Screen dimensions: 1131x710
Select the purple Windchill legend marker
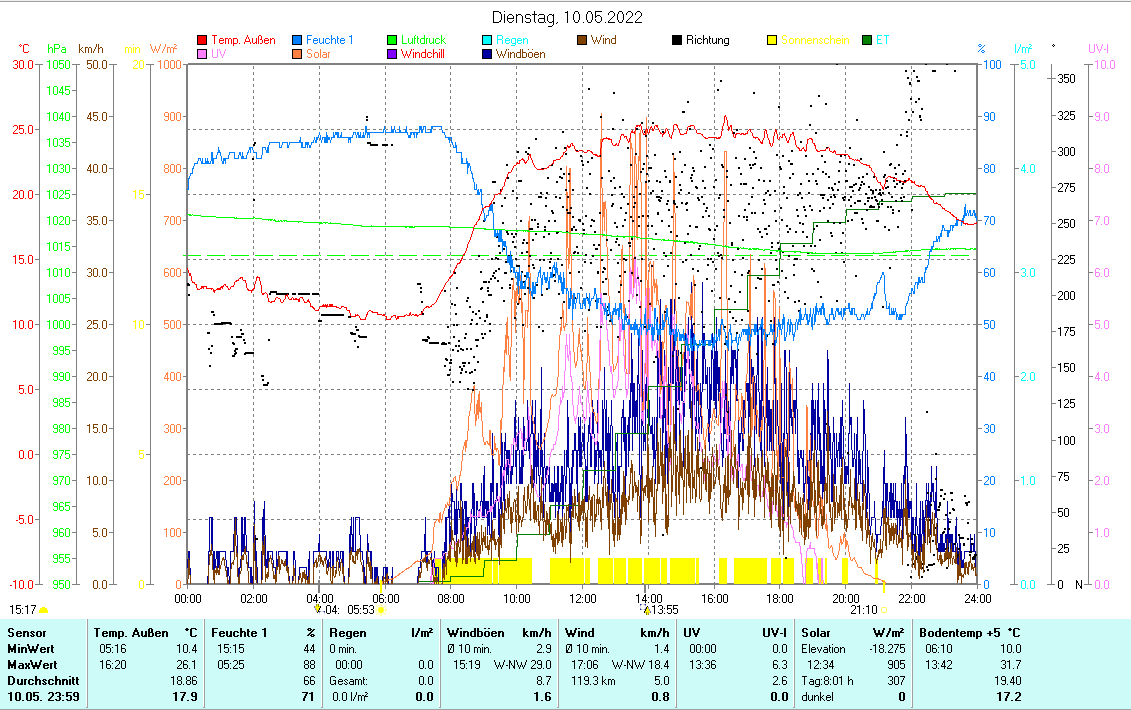[393, 54]
